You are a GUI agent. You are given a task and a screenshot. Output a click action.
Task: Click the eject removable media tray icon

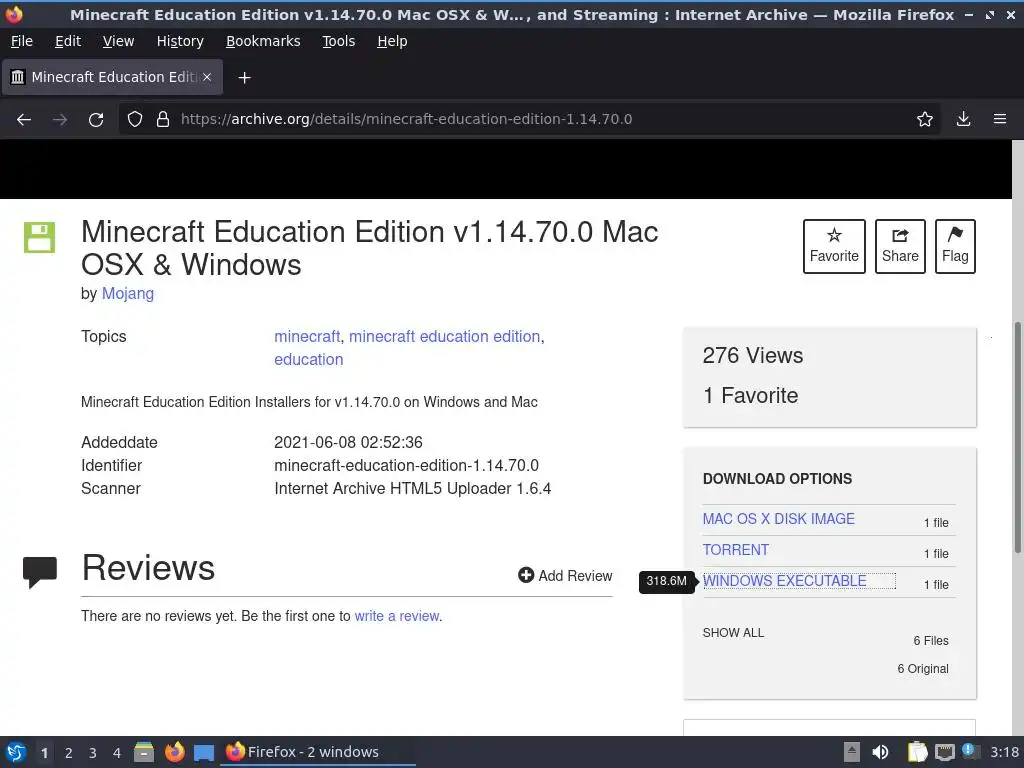(x=851, y=752)
